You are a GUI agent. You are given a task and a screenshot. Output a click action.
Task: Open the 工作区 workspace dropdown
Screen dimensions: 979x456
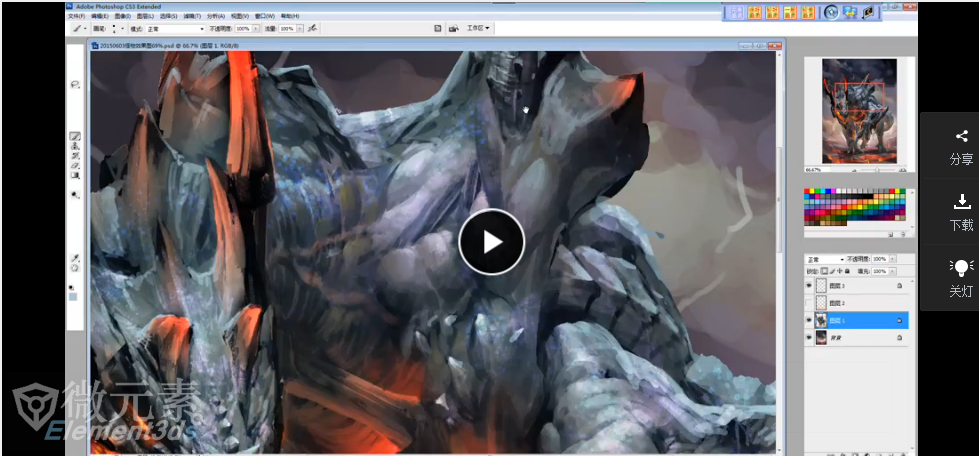(478, 28)
